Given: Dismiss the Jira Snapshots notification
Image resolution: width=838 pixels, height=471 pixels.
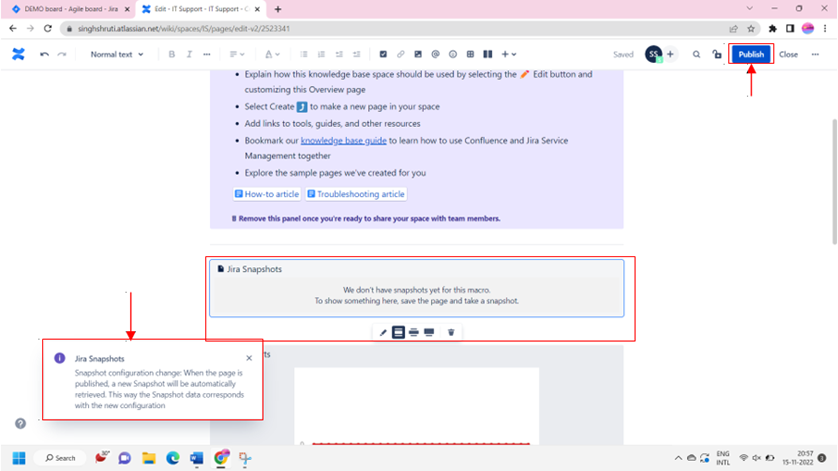Looking at the screenshot, I should [x=249, y=358].
